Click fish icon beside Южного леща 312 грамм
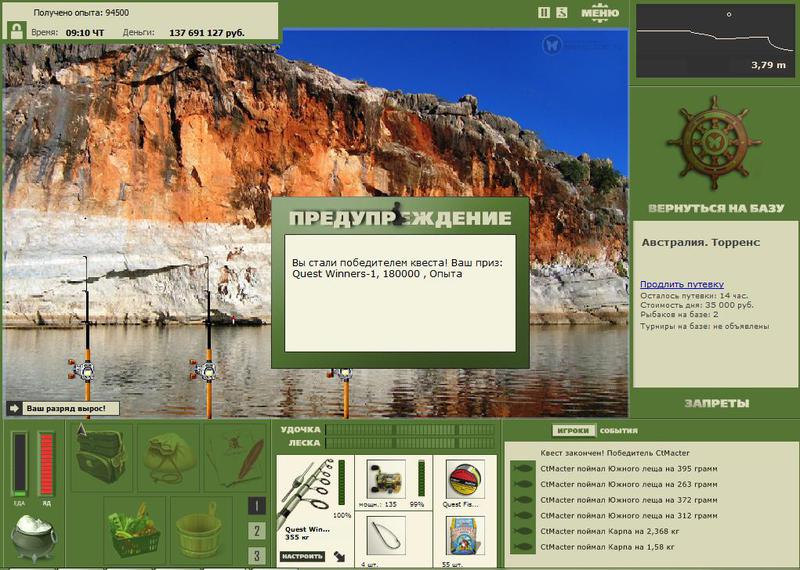Viewport: 800px width, 570px height. click(523, 515)
